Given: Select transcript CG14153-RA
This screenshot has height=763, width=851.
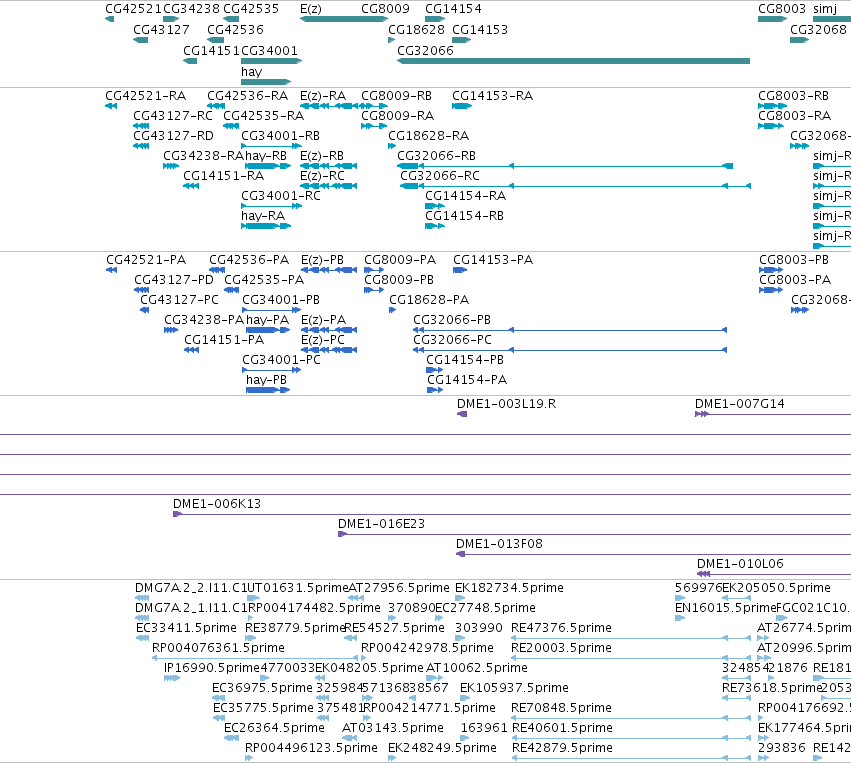Looking at the screenshot, I should [492, 96].
